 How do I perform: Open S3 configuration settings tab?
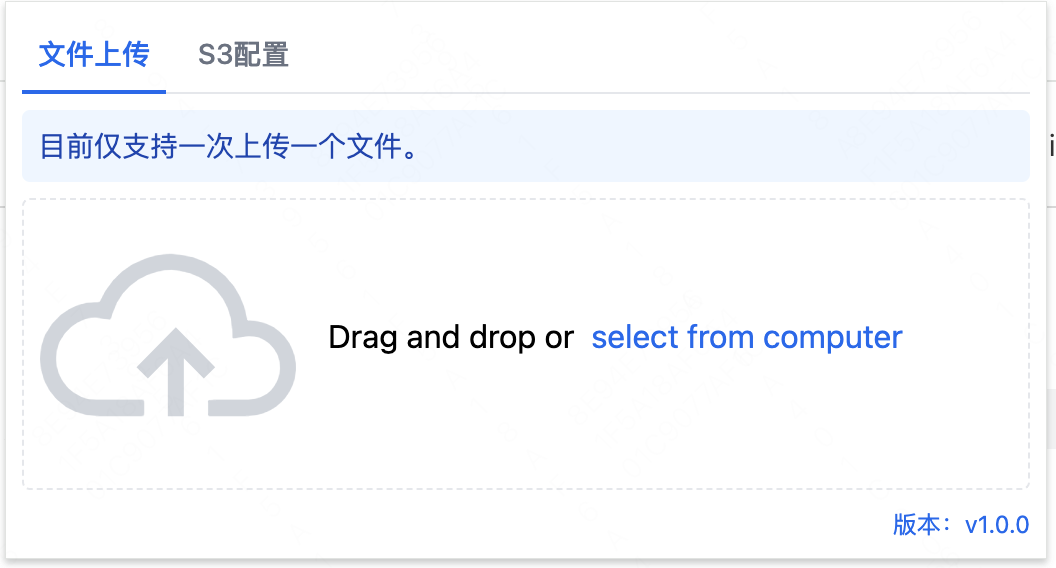pos(243,54)
